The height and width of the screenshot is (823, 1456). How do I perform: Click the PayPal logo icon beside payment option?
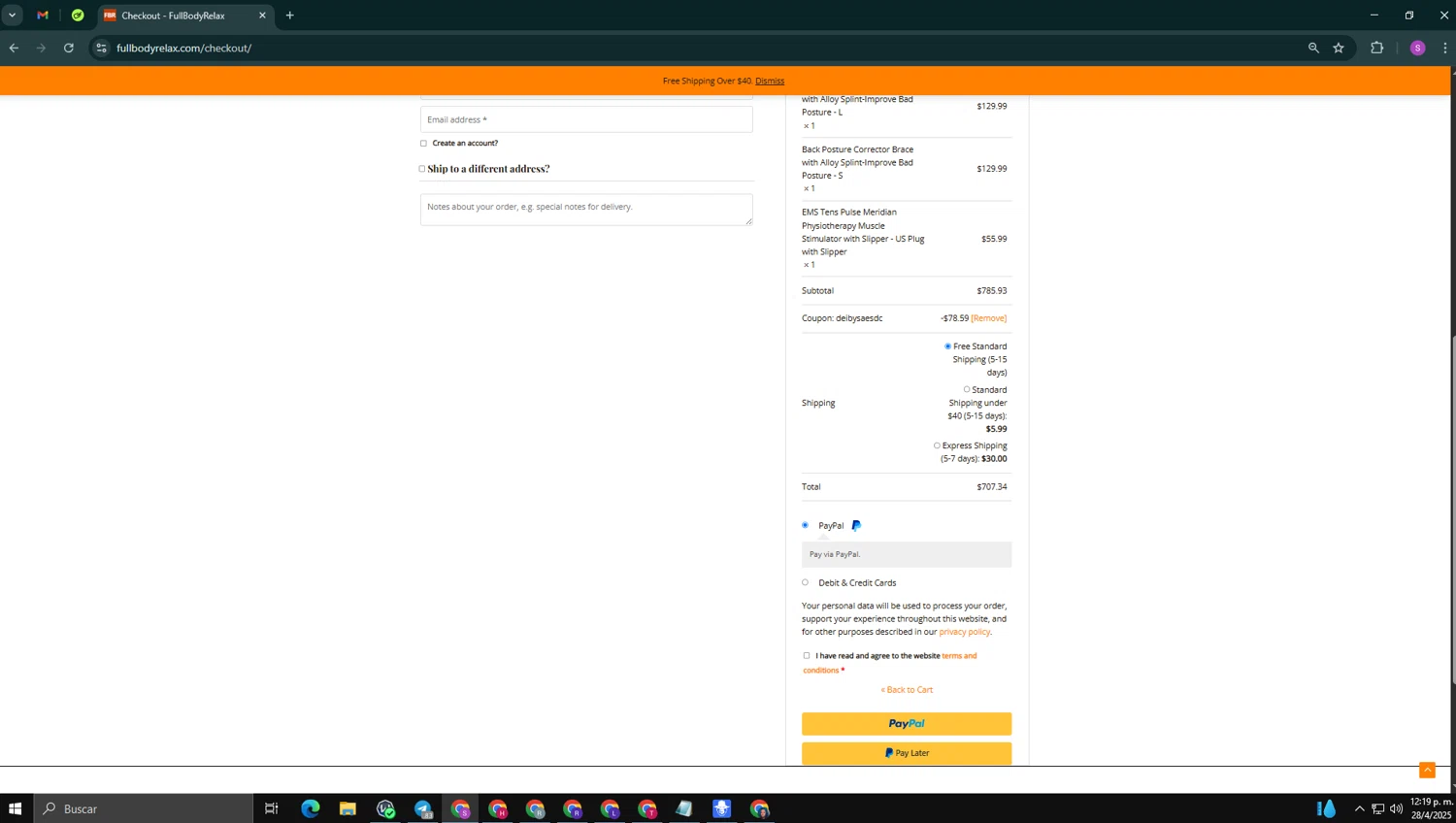[x=856, y=525]
